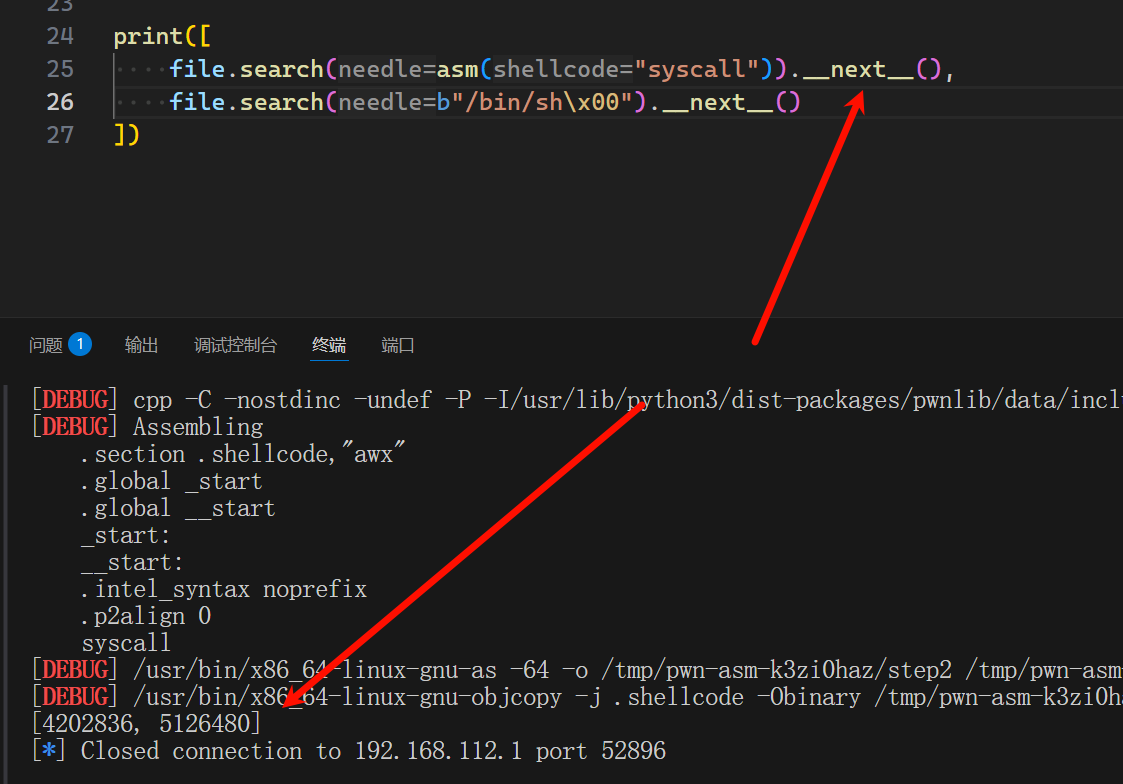Switch to the 输出 output tab
This screenshot has height=784, width=1123.
pyautogui.click(x=141, y=345)
